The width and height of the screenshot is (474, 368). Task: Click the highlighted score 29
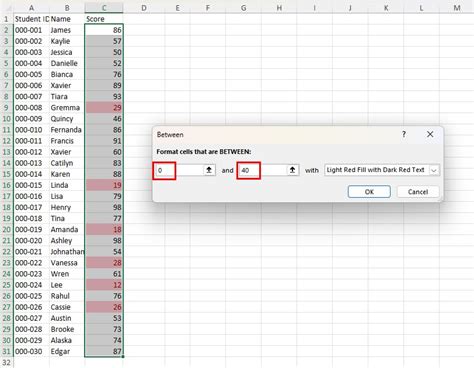(x=104, y=107)
